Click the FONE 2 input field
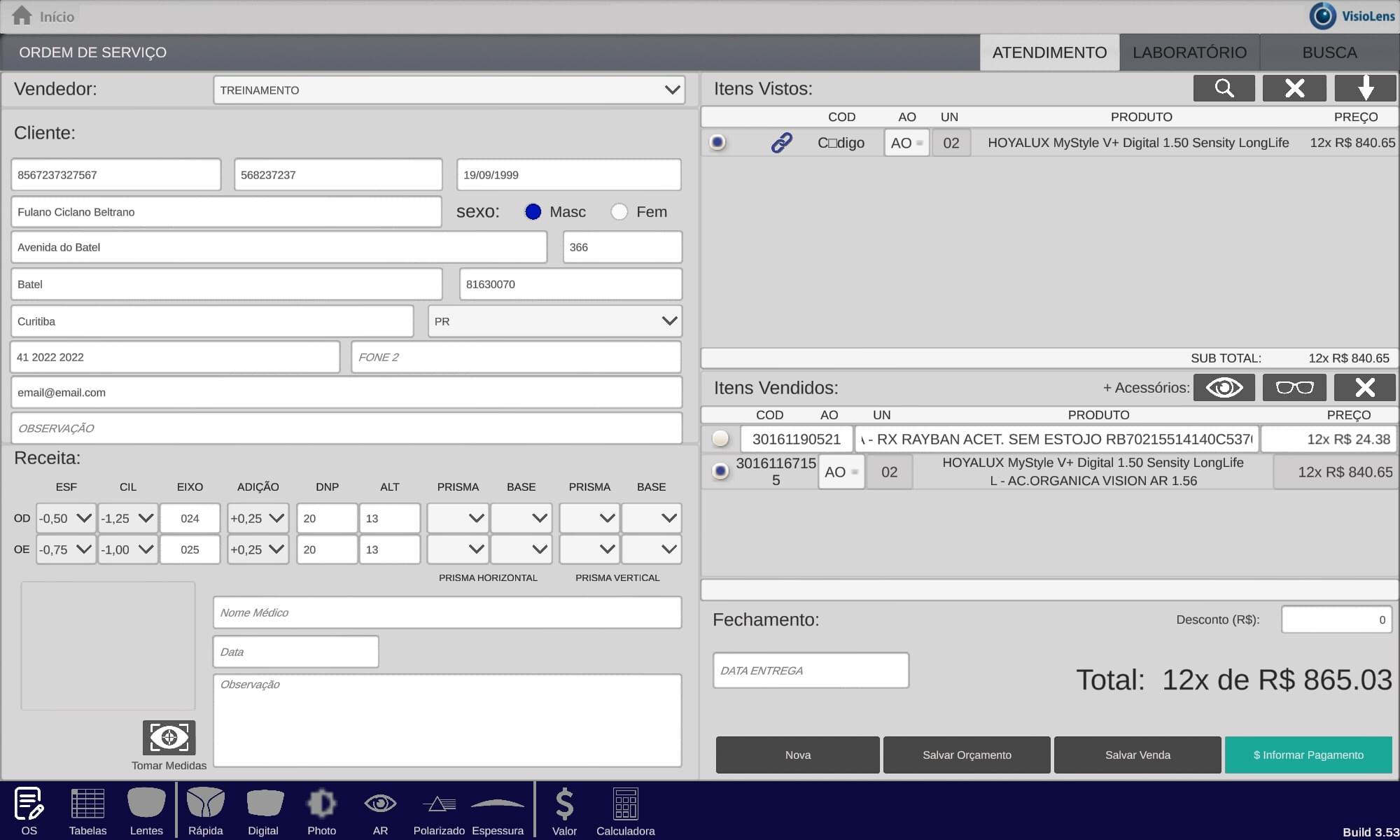Screen dimensions: 1400x840 tap(516, 357)
